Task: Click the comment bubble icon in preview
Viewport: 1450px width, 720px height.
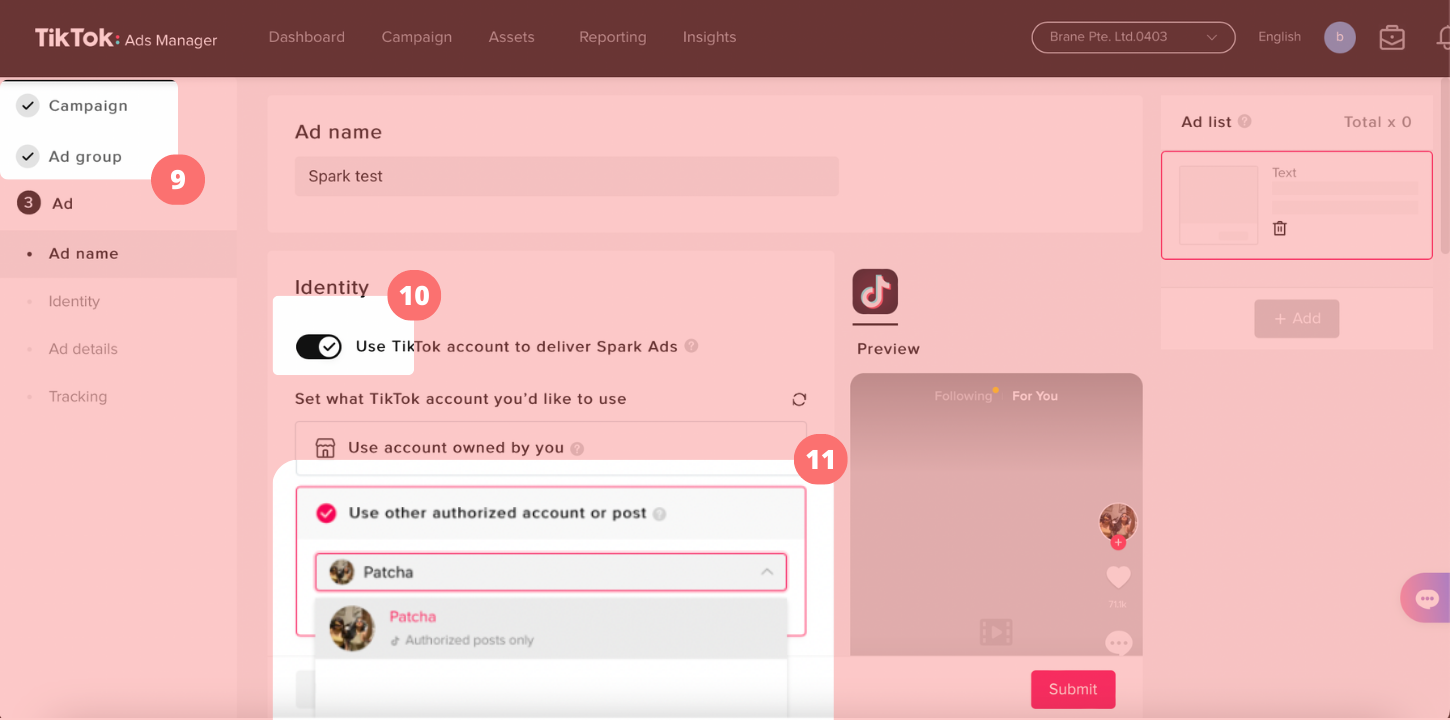Action: (1118, 642)
